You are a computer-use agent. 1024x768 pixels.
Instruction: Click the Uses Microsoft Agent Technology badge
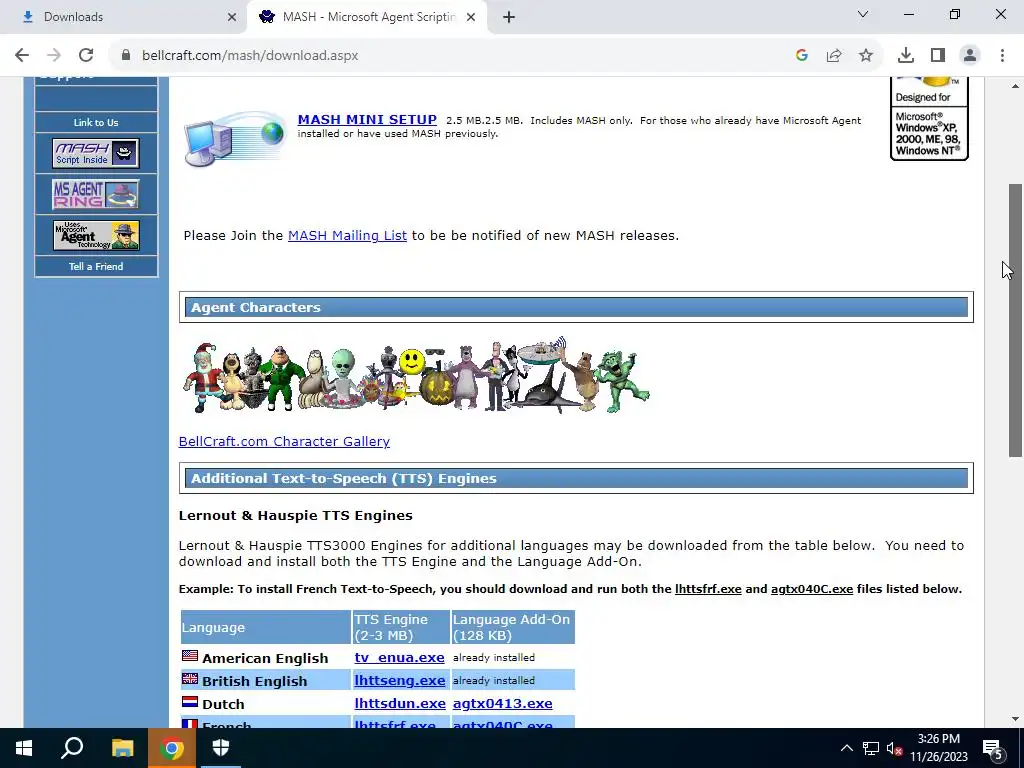pyautogui.click(x=96, y=235)
